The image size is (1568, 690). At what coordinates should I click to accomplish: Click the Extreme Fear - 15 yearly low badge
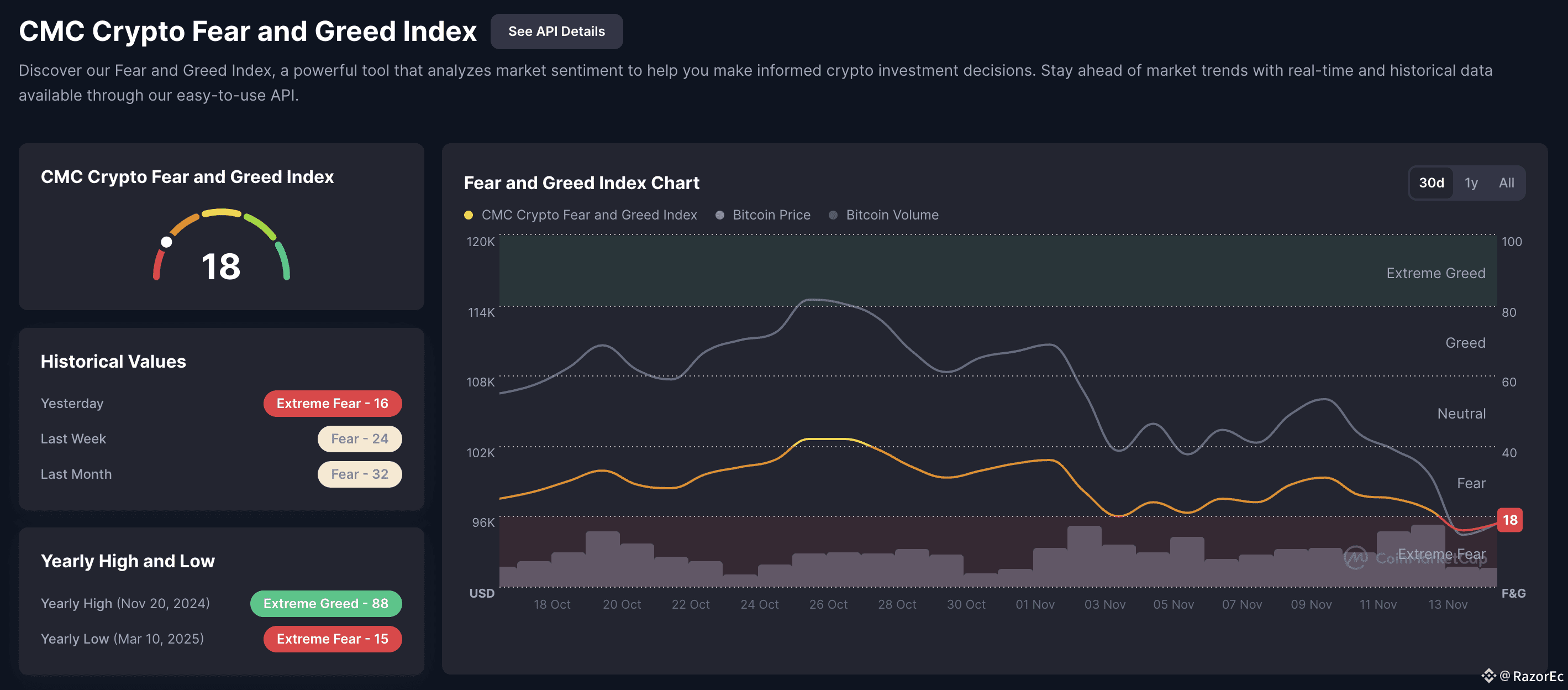[x=332, y=638]
